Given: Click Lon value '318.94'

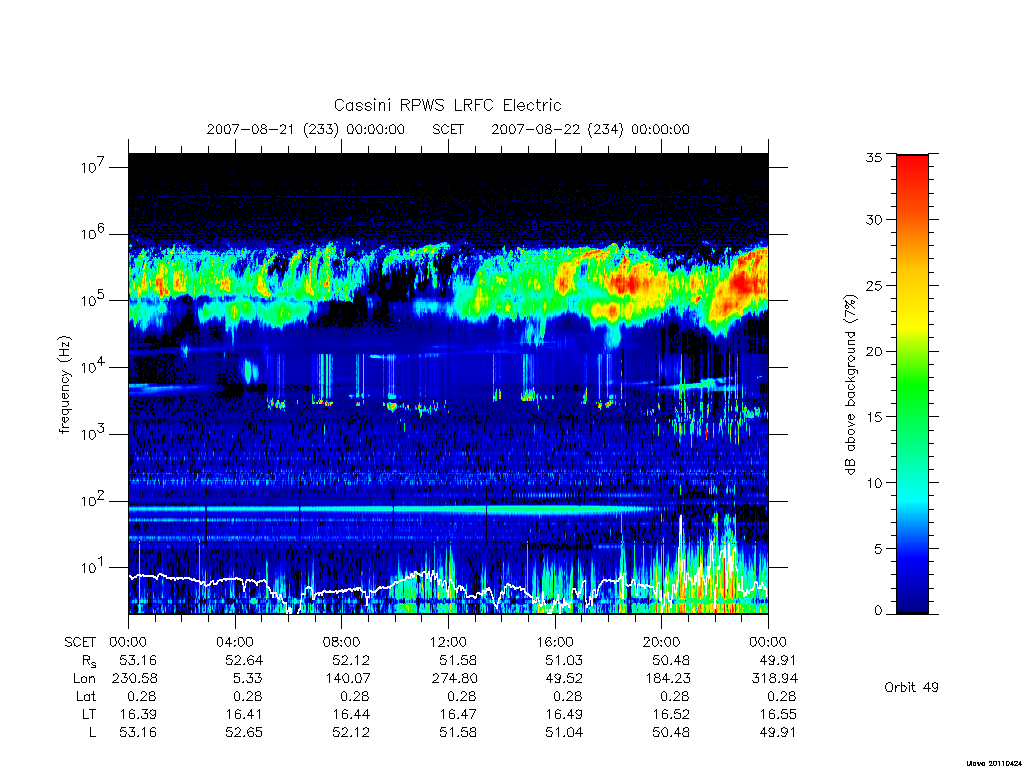Looking at the screenshot, I should (x=775, y=679).
